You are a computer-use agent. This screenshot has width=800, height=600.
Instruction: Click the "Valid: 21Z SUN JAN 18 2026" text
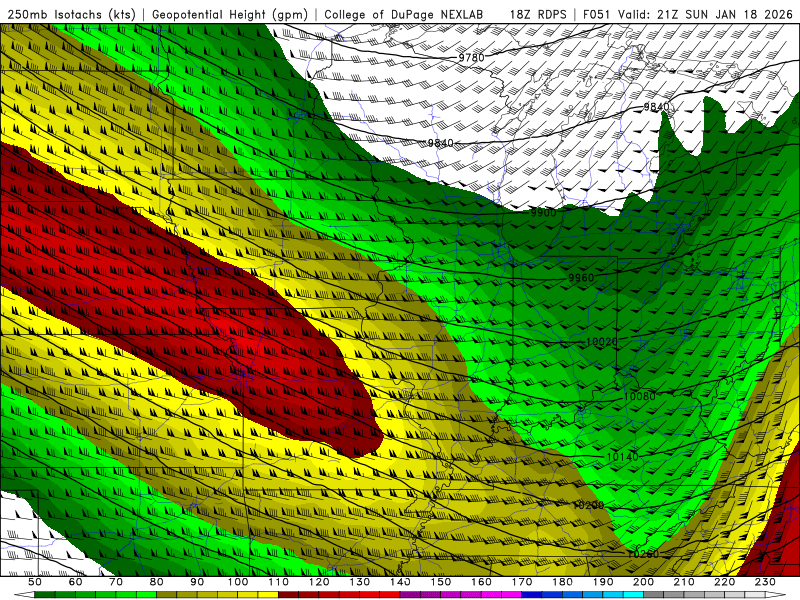(x=706, y=14)
